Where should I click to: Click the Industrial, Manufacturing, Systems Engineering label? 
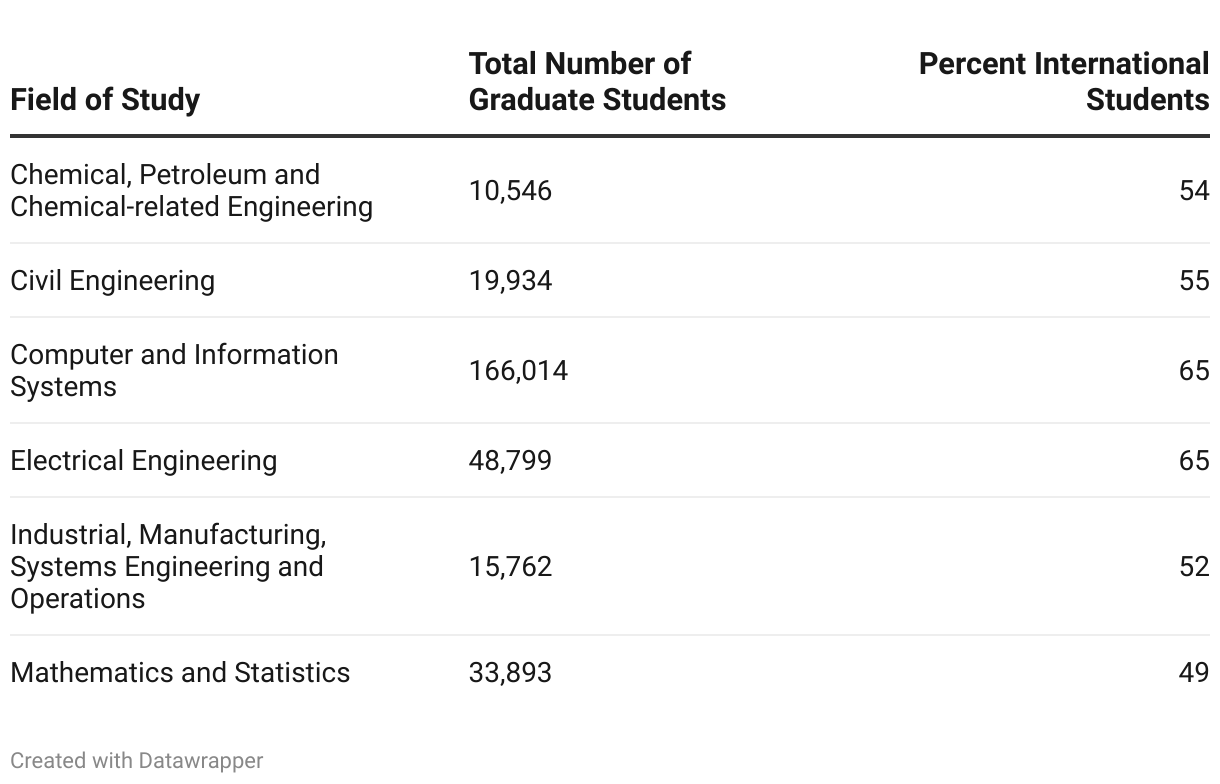pyautogui.click(x=168, y=567)
